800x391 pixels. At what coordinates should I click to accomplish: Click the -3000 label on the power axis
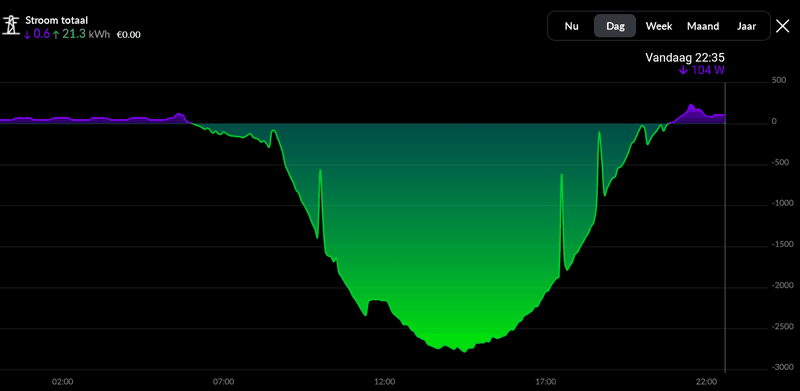coord(782,367)
